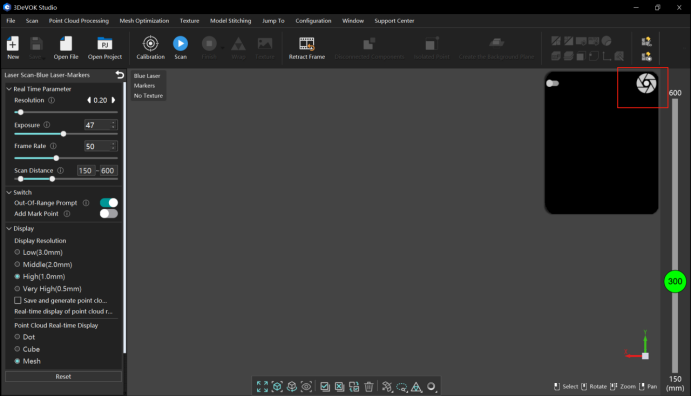This screenshot has width=692, height=396.
Task: Enable the Add Mark Point switch
Action: tap(109, 214)
